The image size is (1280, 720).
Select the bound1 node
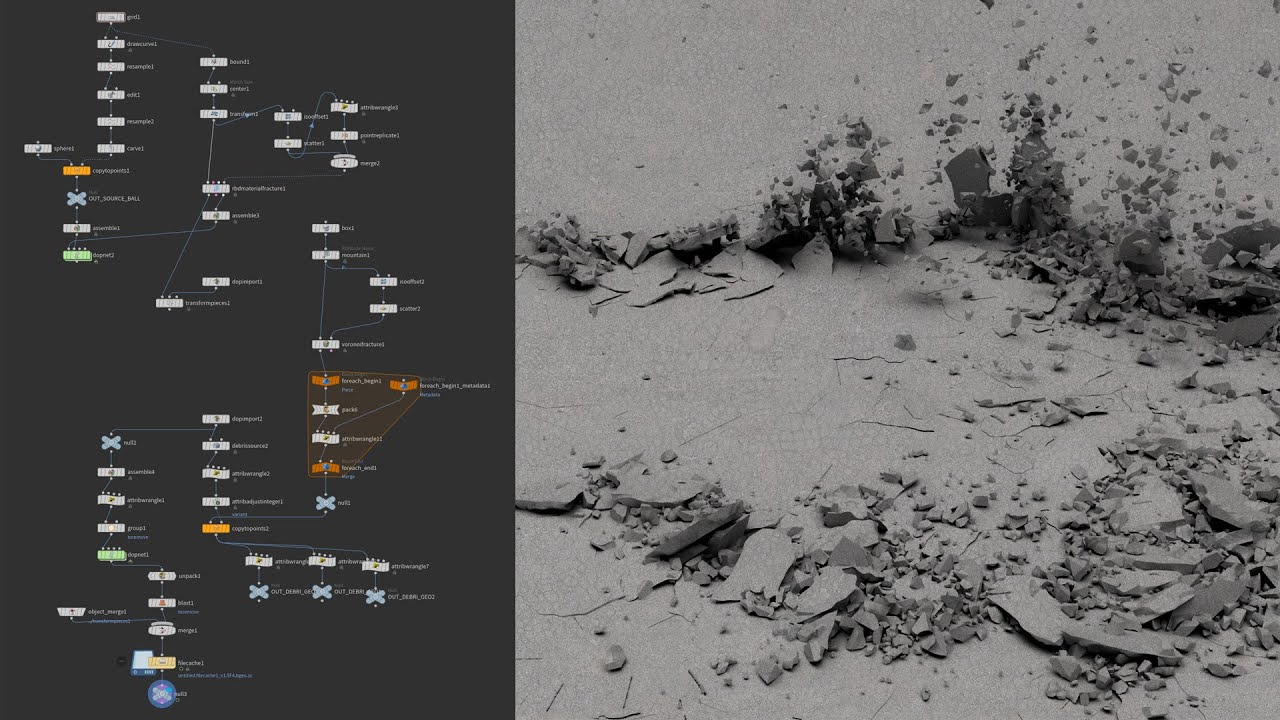(213, 62)
